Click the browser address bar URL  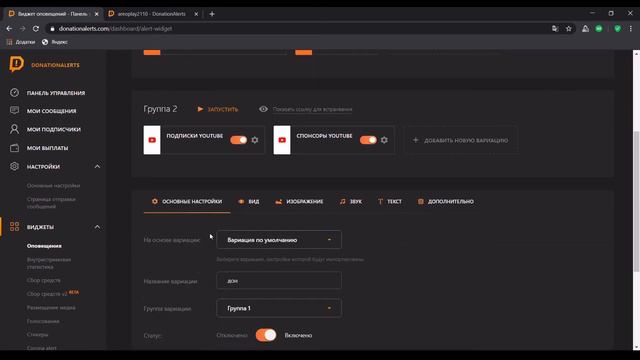[116, 29]
